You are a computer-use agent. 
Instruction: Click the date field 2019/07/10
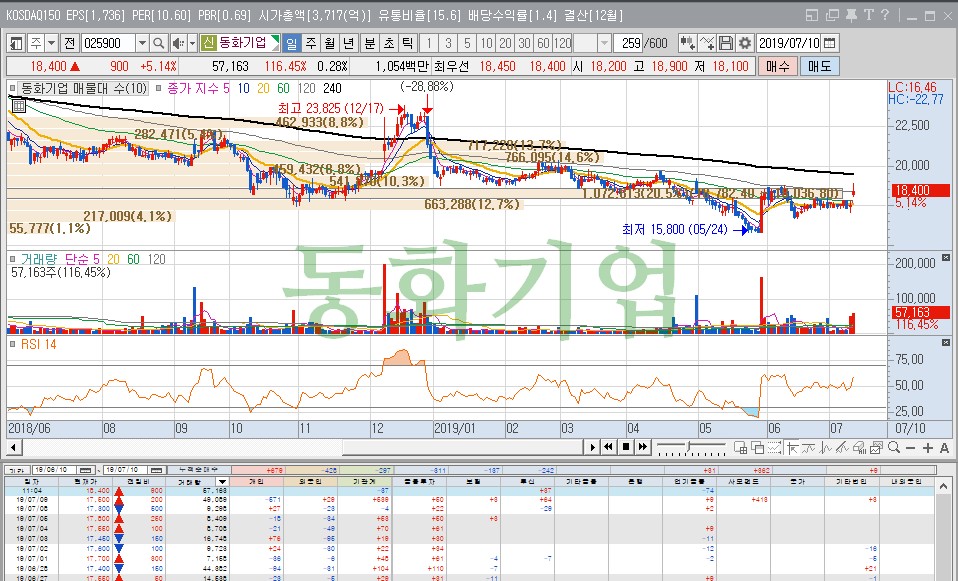pyautogui.click(x=789, y=43)
